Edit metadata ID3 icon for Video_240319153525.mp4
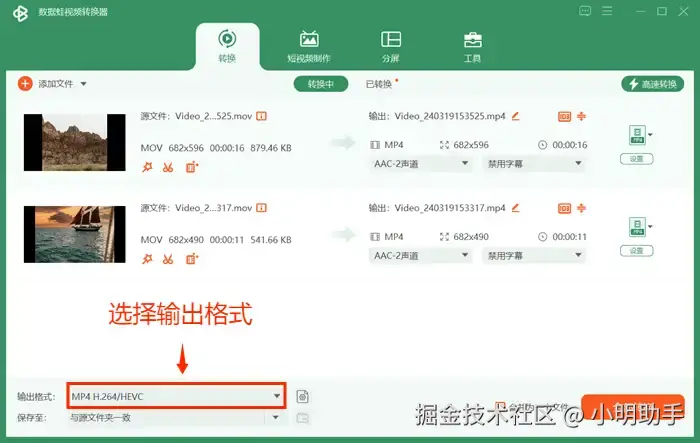Image resolution: width=700 pixels, height=443 pixels. pos(564,117)
